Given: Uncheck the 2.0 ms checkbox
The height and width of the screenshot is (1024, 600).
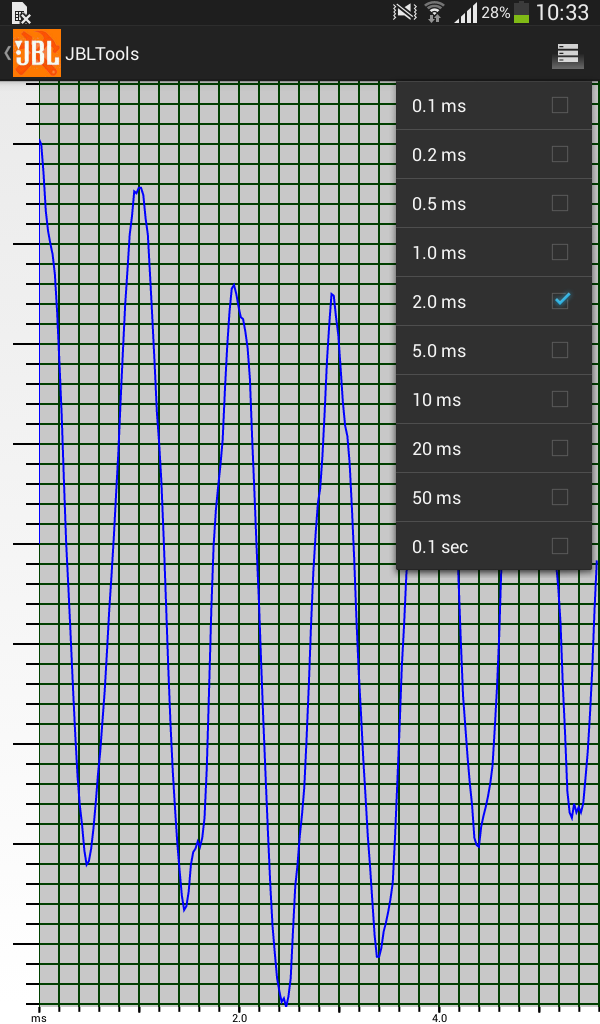Looking at the screenshot, I should 560,300.
